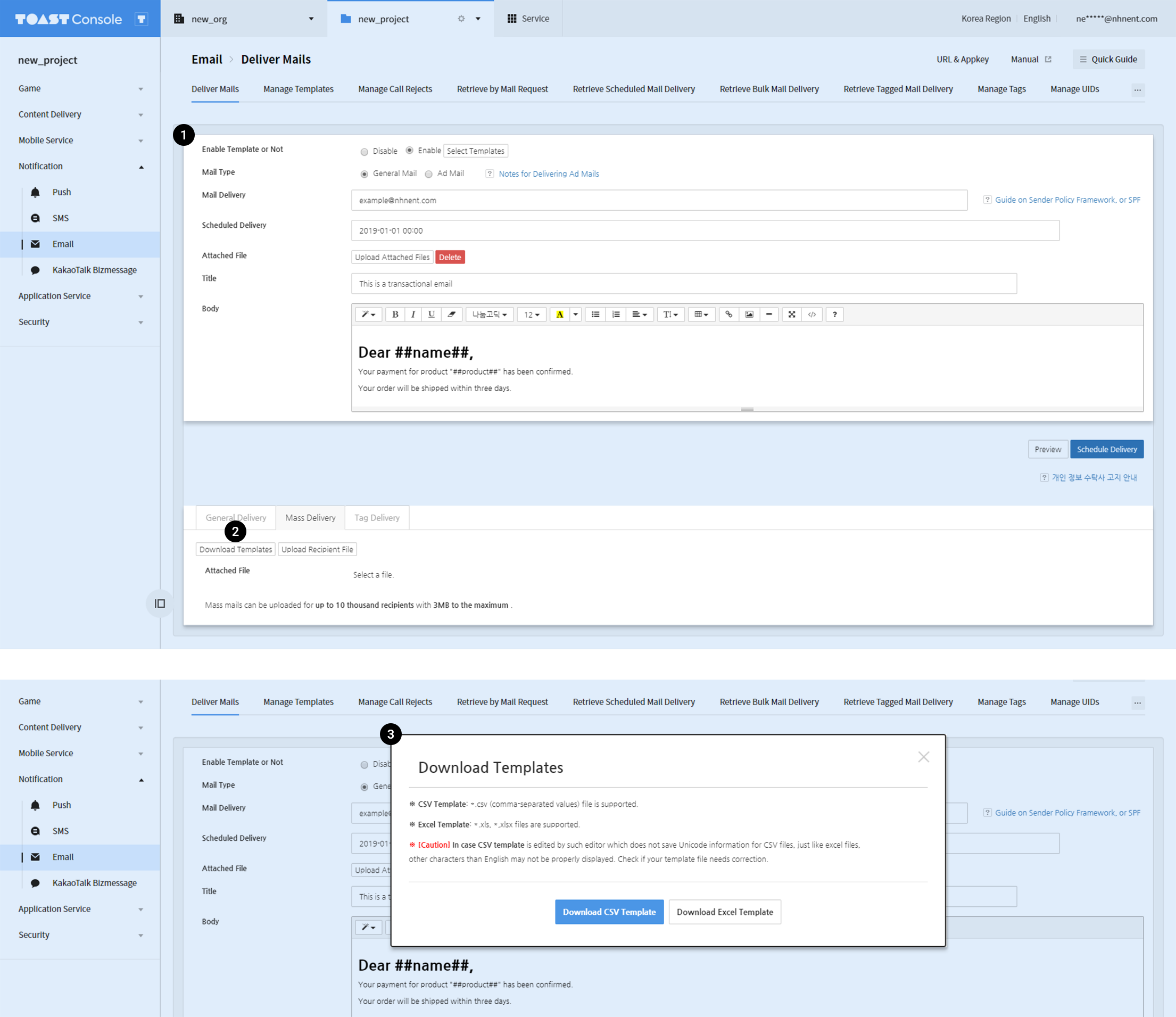
Task: Click the yellow text highlight color button
Action: [x=560, y=315]
